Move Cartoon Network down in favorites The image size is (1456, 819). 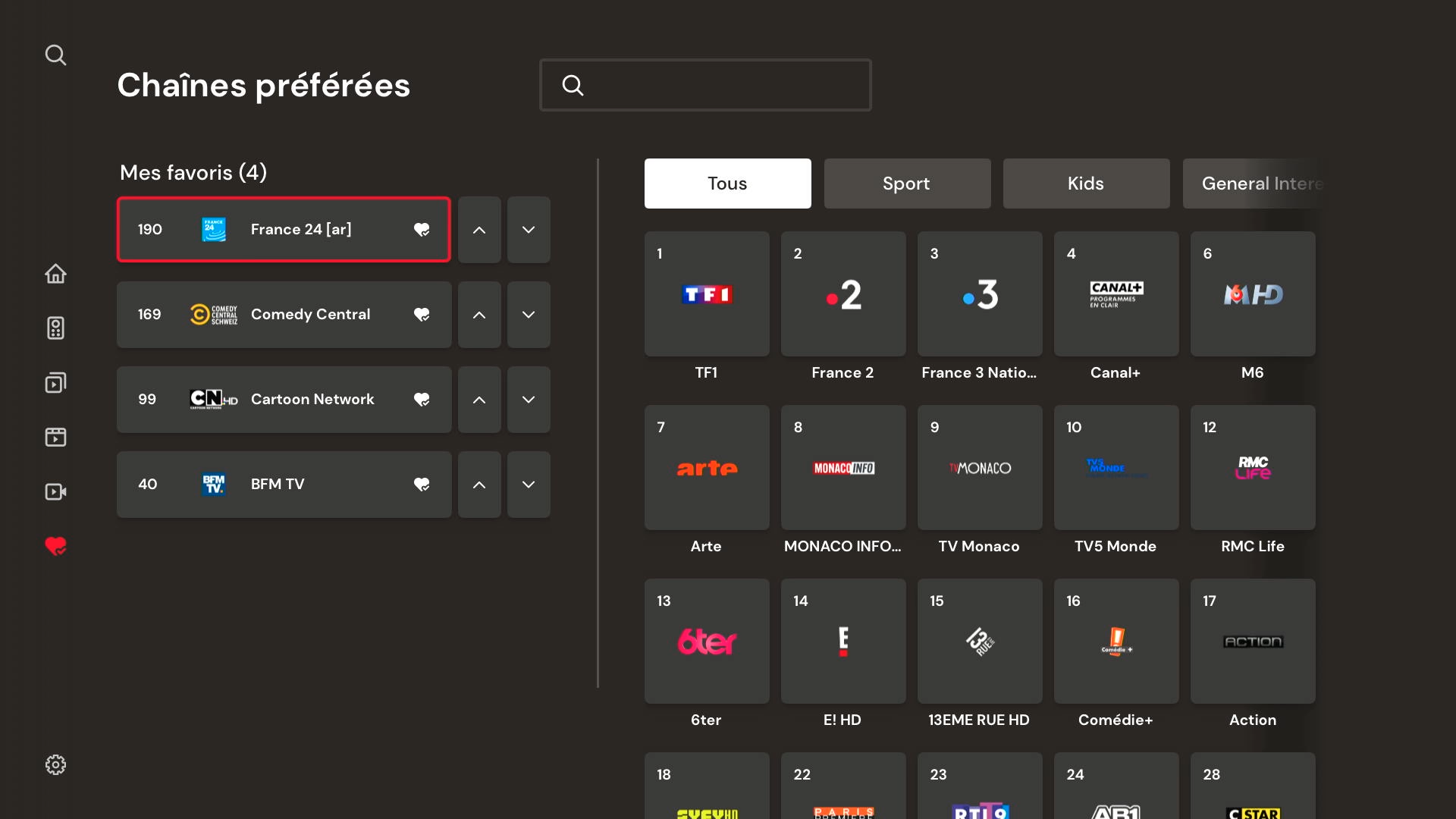pyautogui.click(x=529, y=400)
